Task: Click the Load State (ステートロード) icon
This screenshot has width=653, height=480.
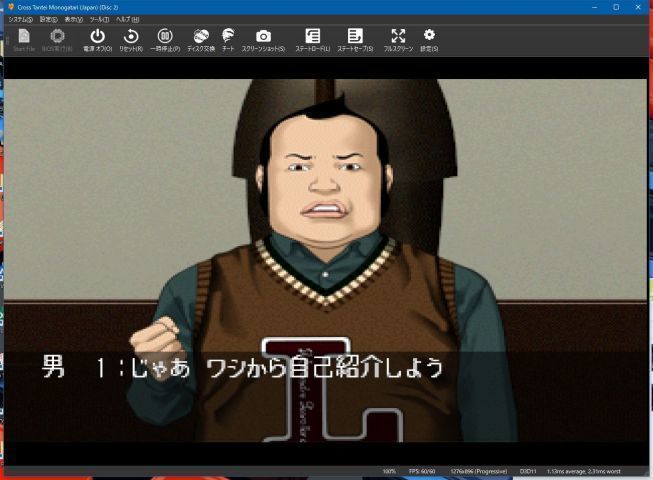Action: 313,40
